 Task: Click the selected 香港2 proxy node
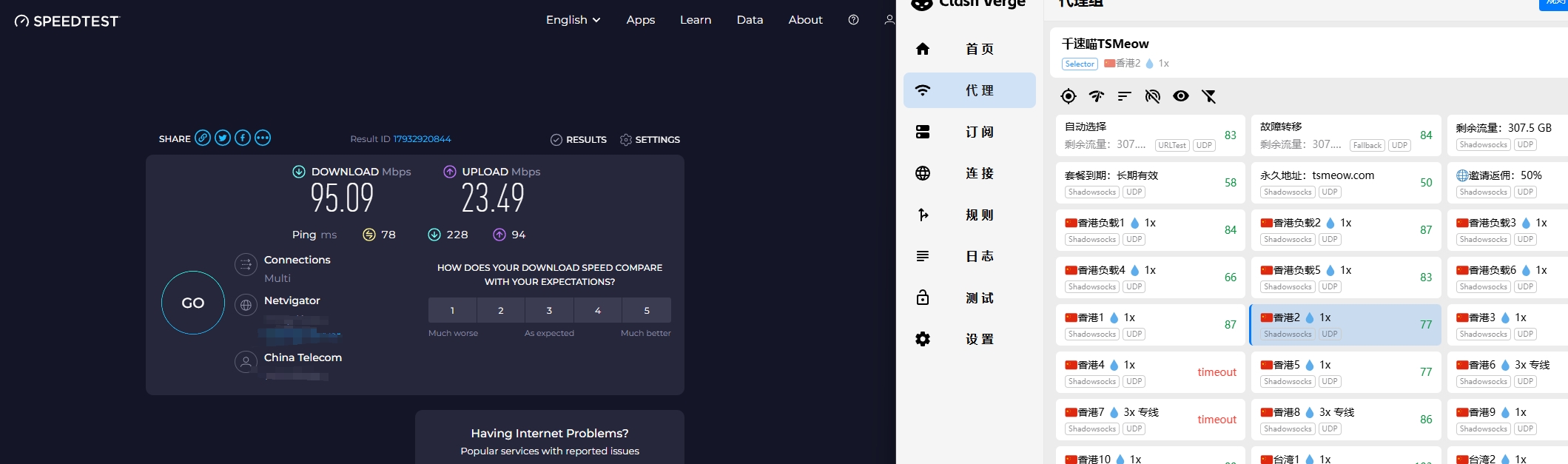tap(1346, 325)
